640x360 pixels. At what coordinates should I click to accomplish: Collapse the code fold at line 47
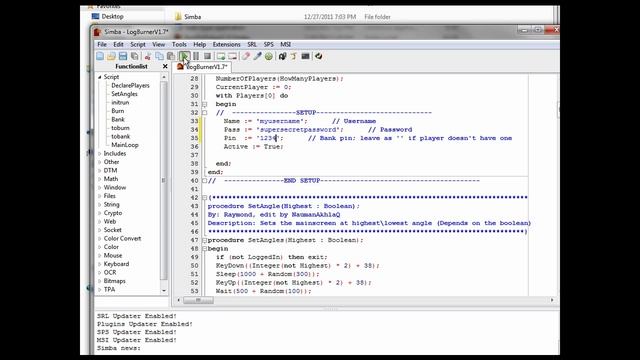coord(205,240)
